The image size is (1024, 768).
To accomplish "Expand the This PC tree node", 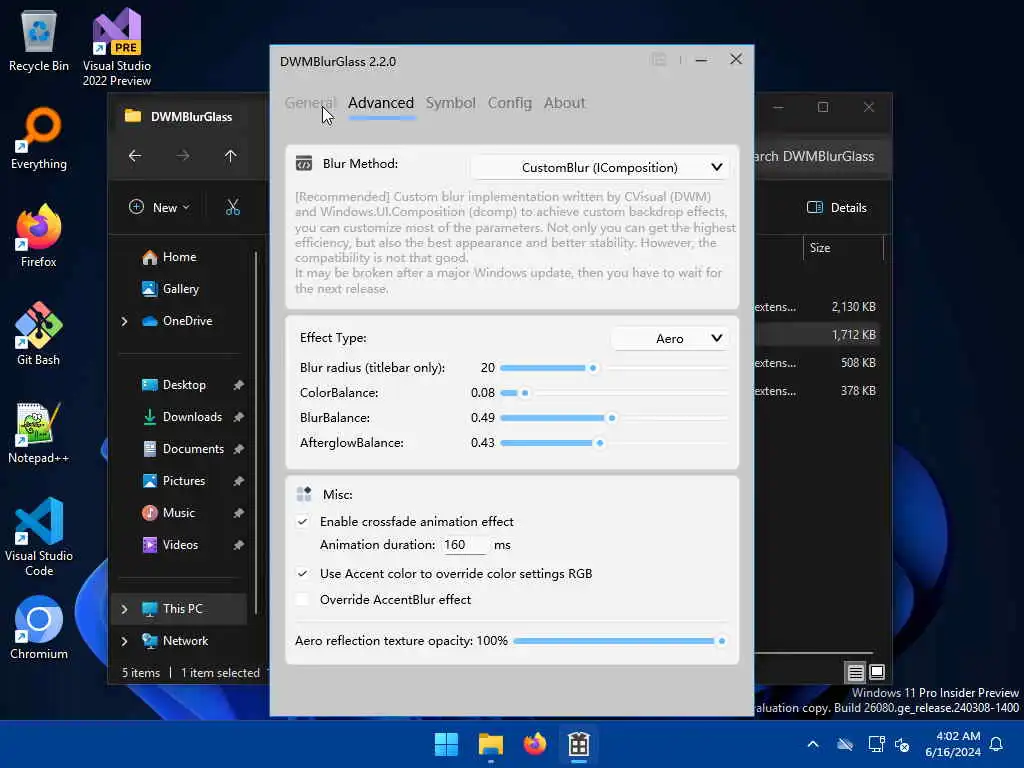I will [125, 609].
